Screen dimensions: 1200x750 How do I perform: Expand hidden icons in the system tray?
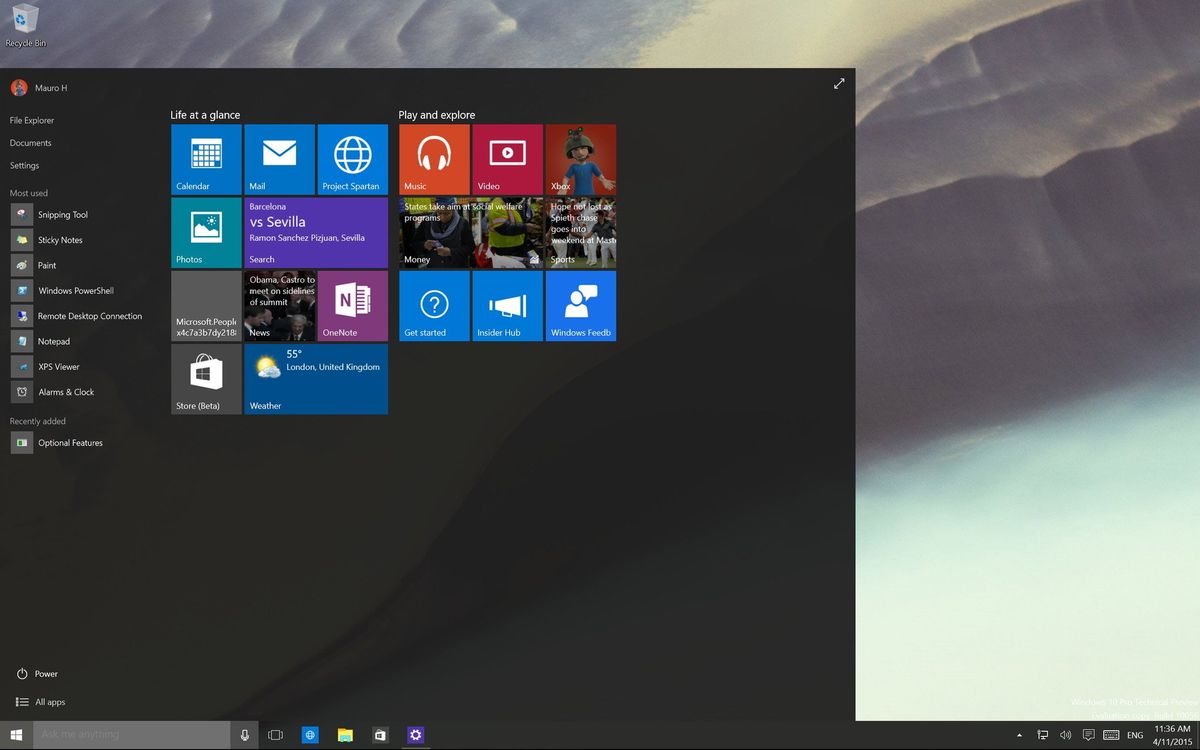[x=1019, y=734]
